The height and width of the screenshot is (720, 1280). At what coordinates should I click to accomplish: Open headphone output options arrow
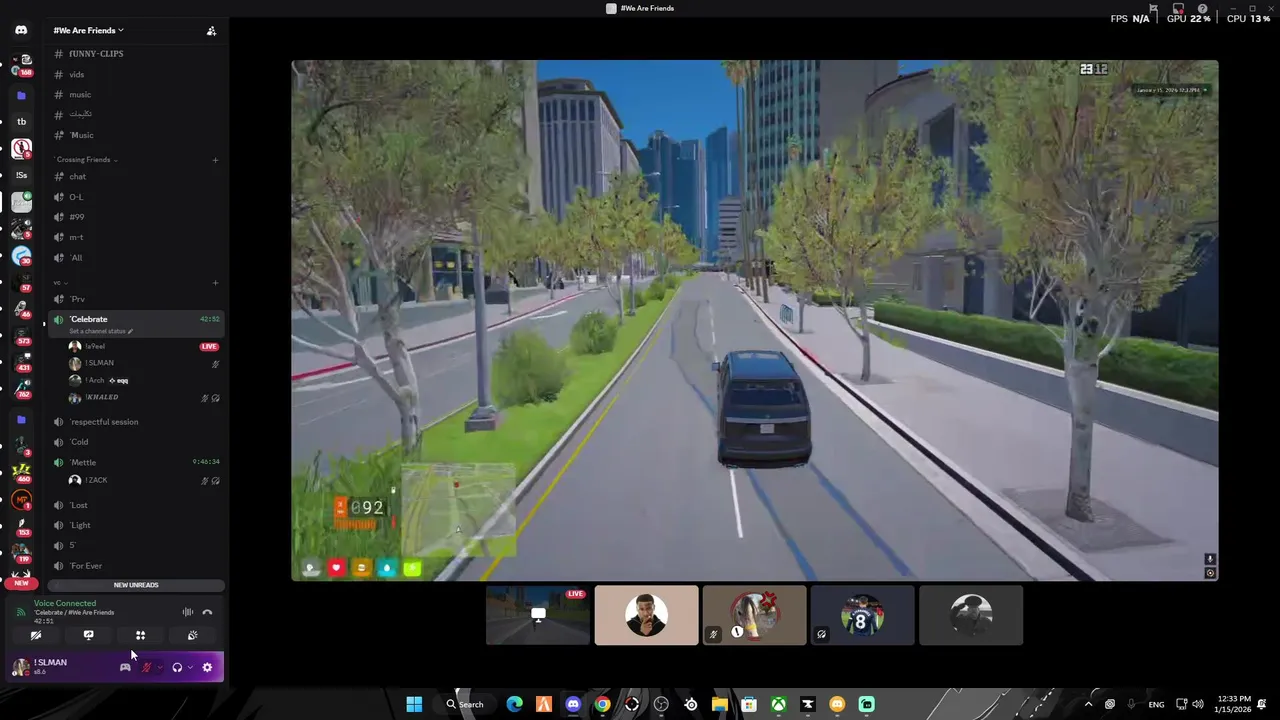click(x=190, y=667)
